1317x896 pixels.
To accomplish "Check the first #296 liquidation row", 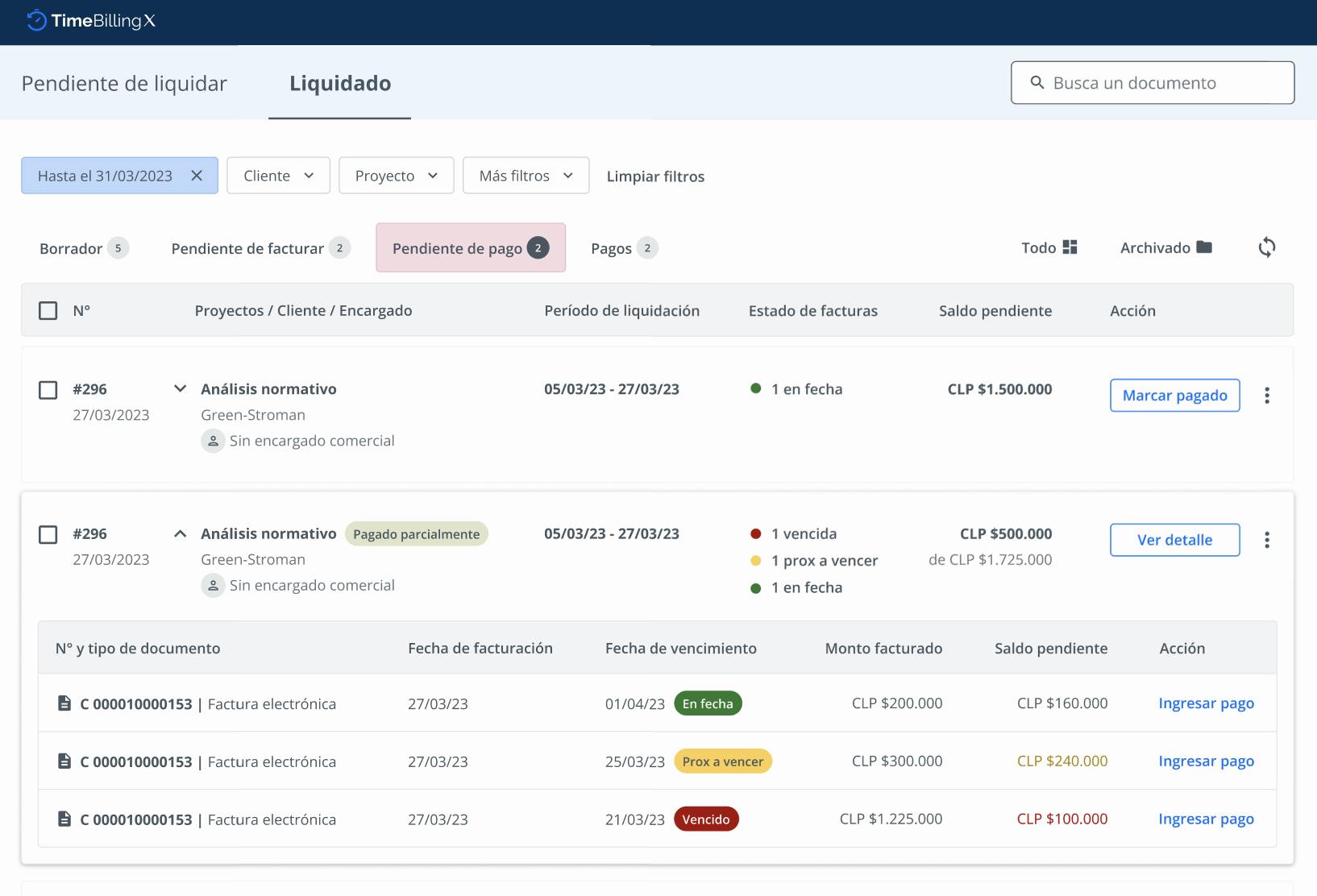I will pos(48,390).
